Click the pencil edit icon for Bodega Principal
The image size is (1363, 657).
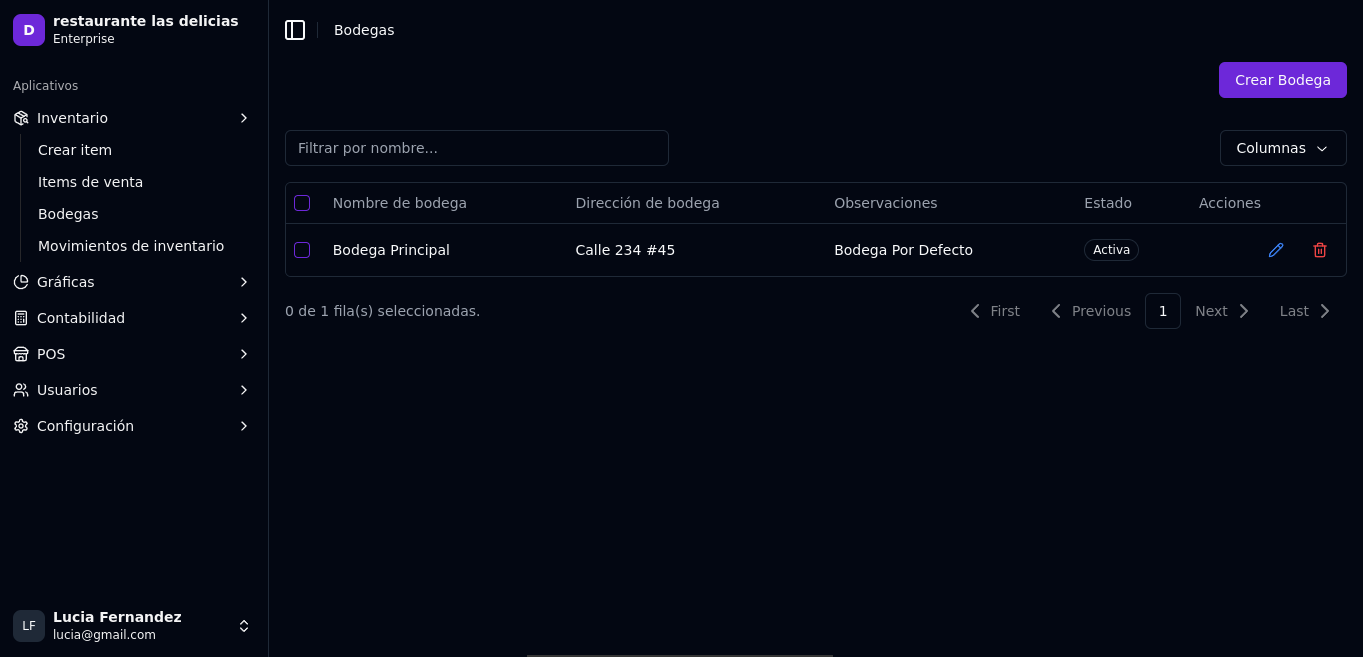tap(1275, 250)
